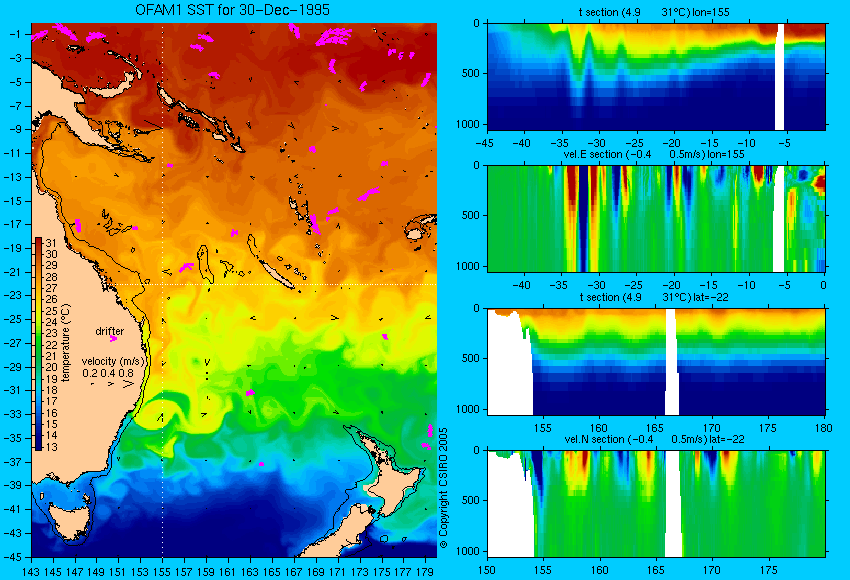Select the green 22 band on the colorbar
The image size is (850, 580).
coord(38,345)
